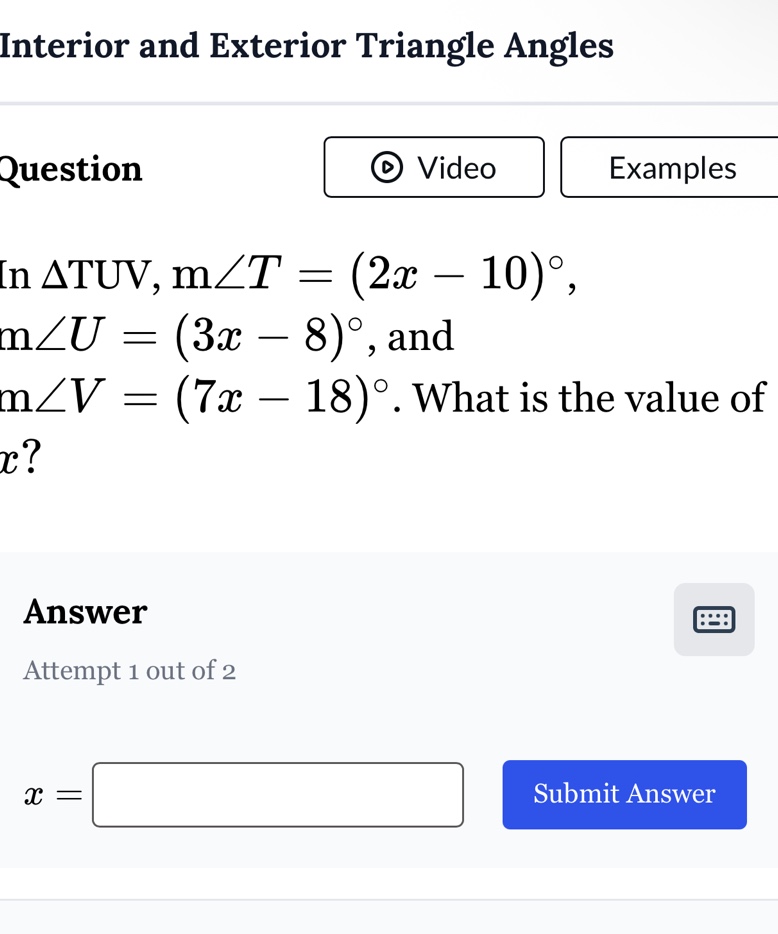Viewport: 778px width, 934px height.
Task: Click the Answer section heading
Action: [86, 611]
